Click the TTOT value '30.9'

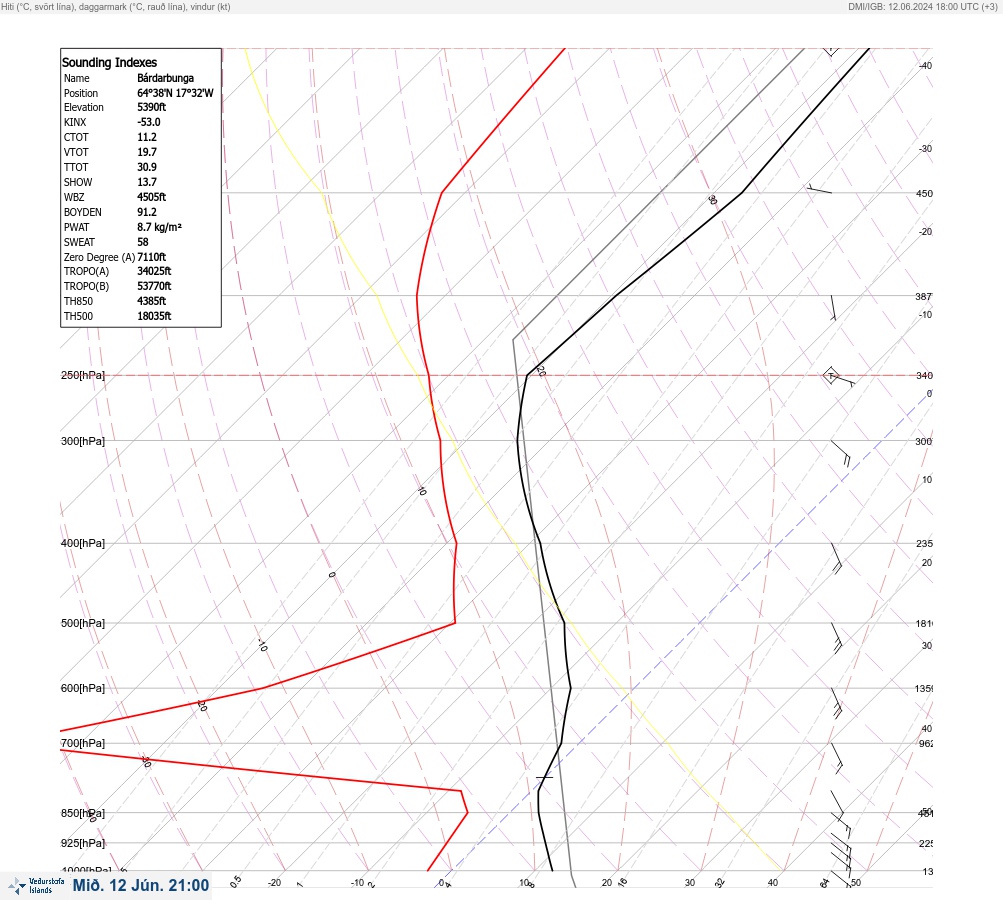click(146, 167)
